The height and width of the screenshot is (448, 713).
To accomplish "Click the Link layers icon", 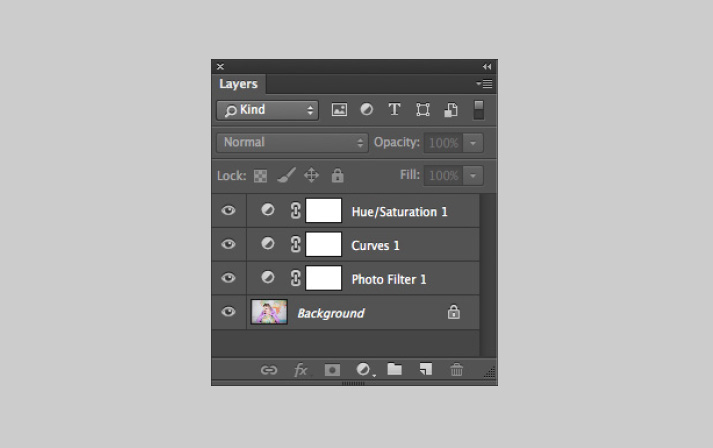I will point(269,370).
